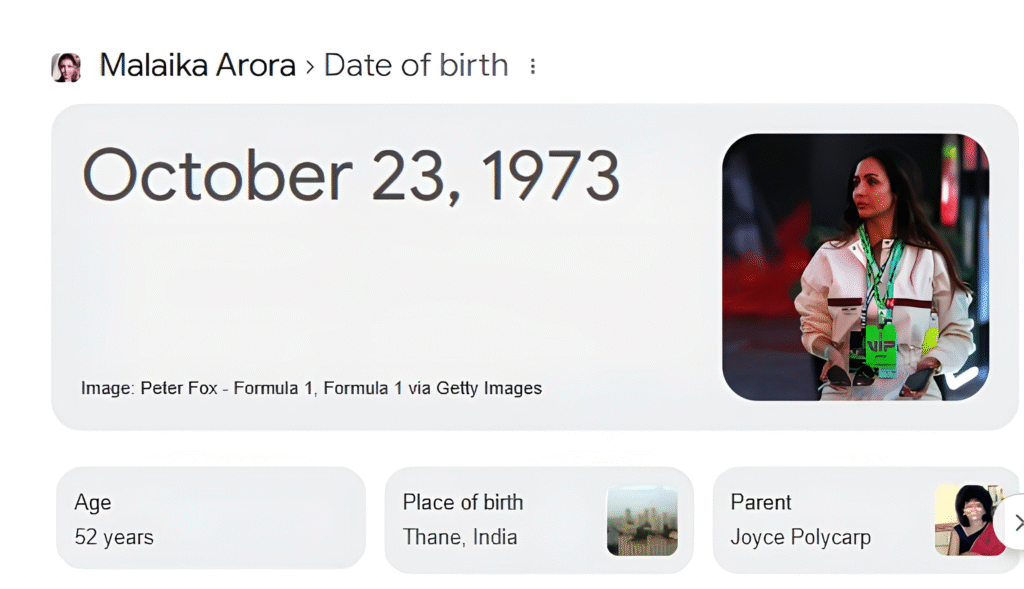Screen dimensions: 1024x589
Task: Click the small profile avatar beside the name
Action: coord(66,67)
